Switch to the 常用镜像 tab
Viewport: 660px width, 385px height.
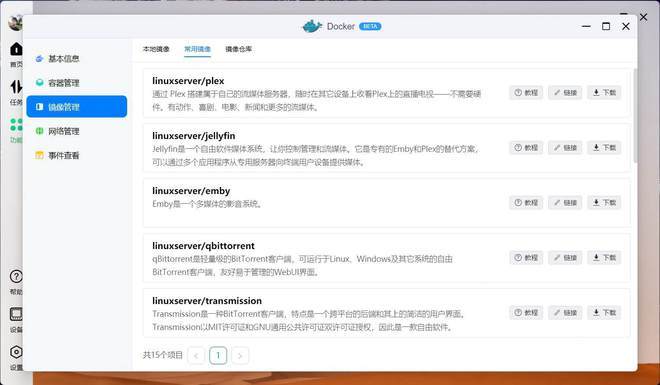tap(197, 49)
